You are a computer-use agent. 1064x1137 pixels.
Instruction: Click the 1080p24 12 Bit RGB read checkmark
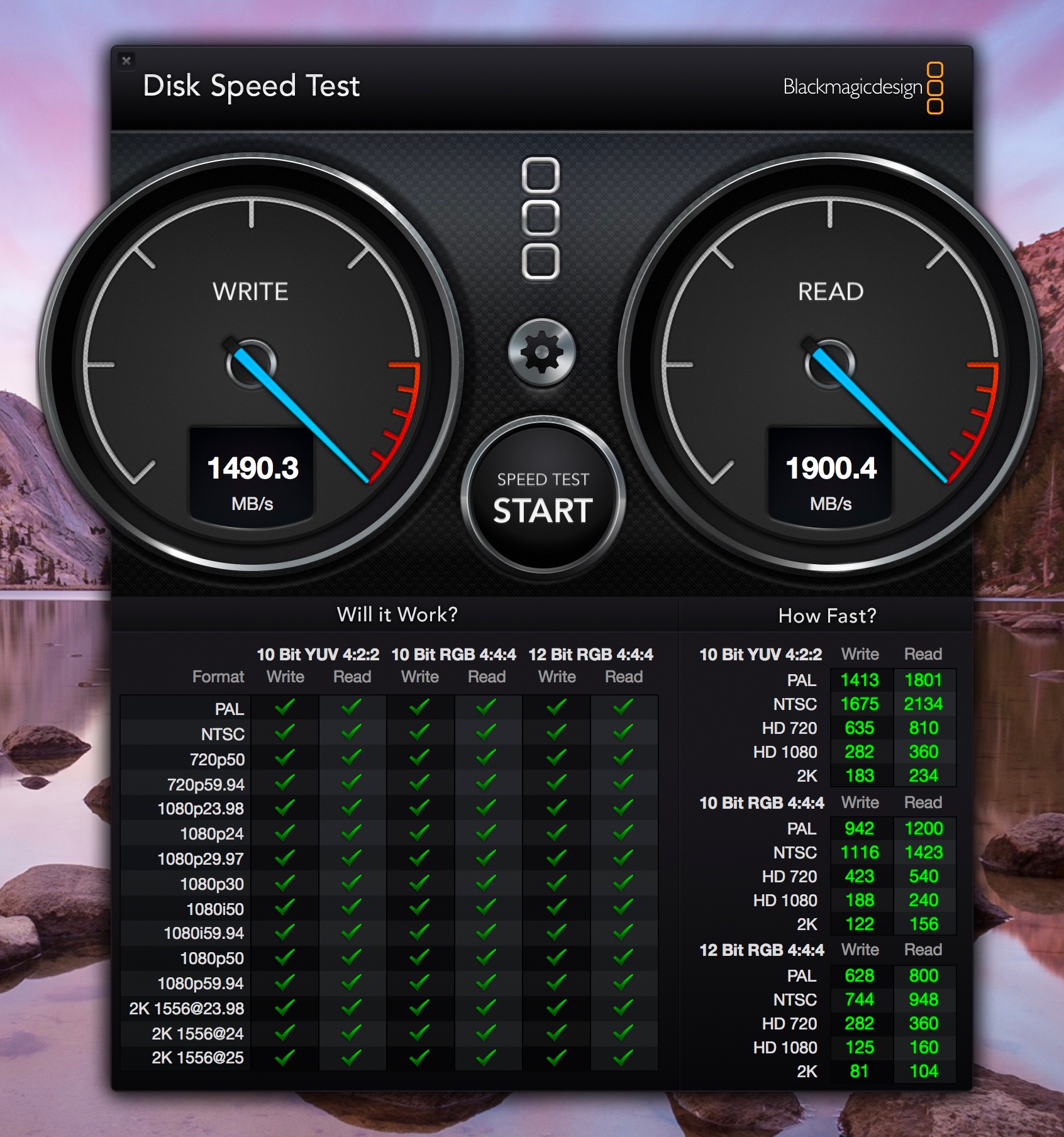pos(623,833)
